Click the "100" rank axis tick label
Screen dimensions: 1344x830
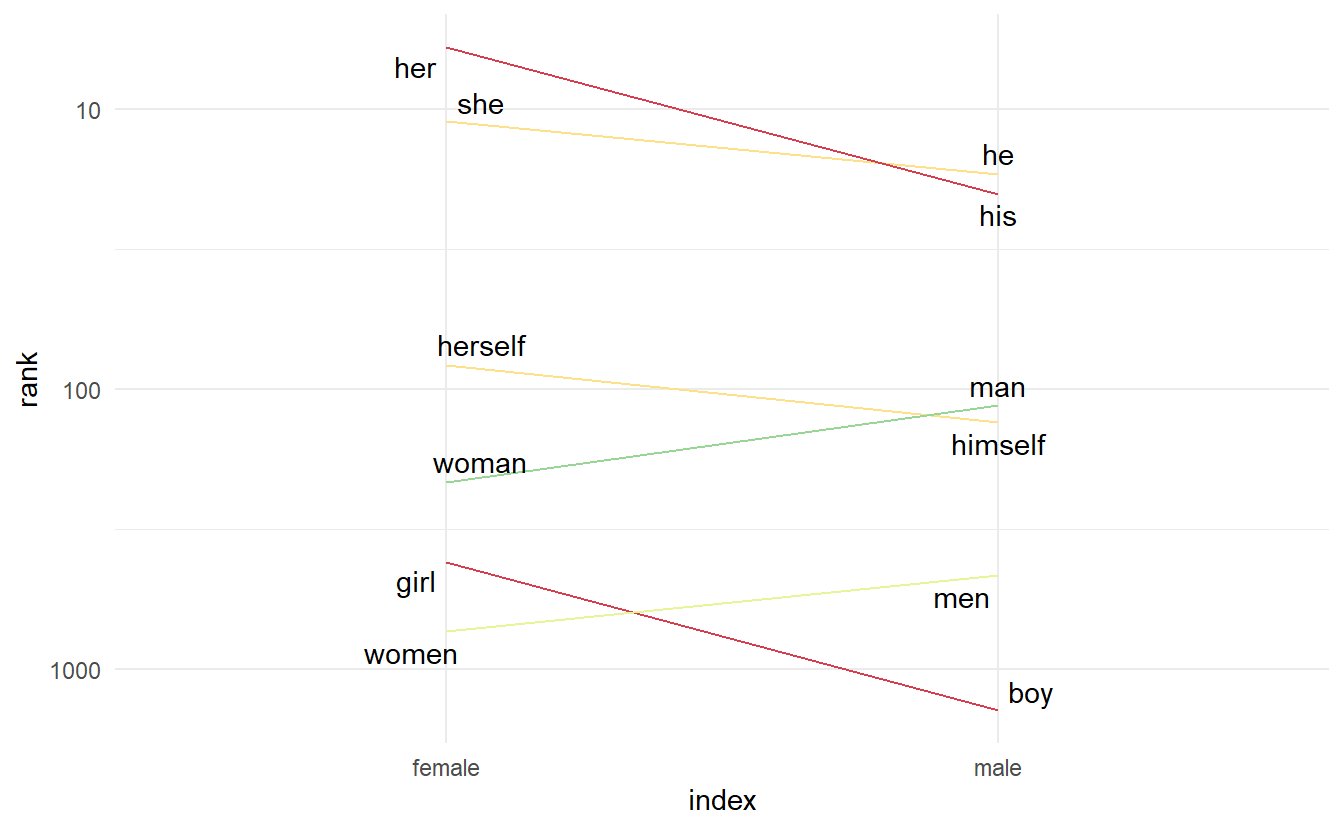click(82, 390)
